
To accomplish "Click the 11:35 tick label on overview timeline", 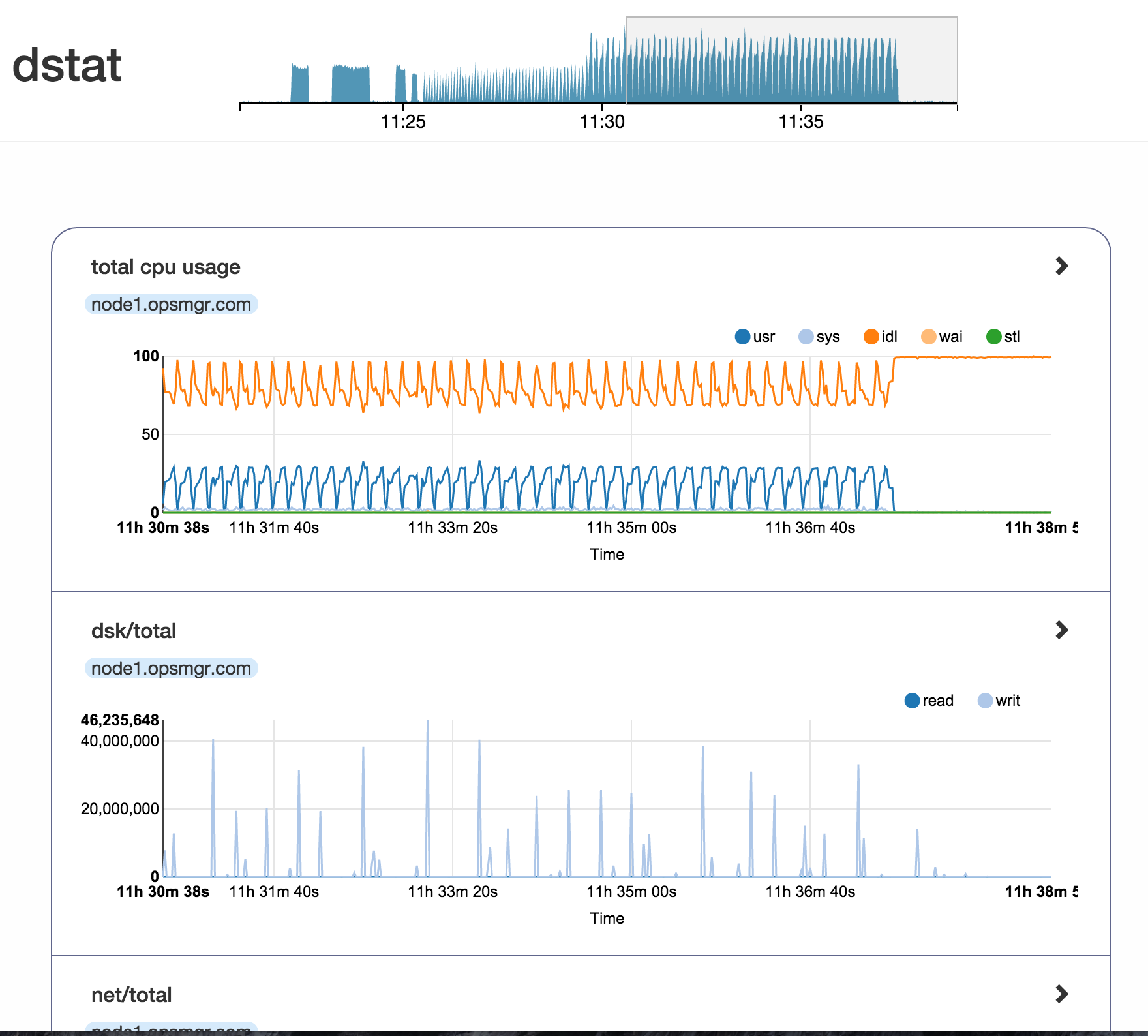I will (801, 121).
